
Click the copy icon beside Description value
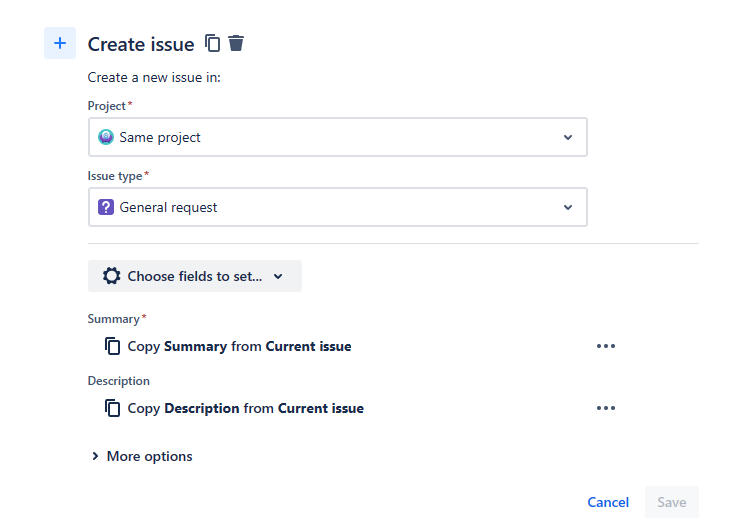pos(113,408)
